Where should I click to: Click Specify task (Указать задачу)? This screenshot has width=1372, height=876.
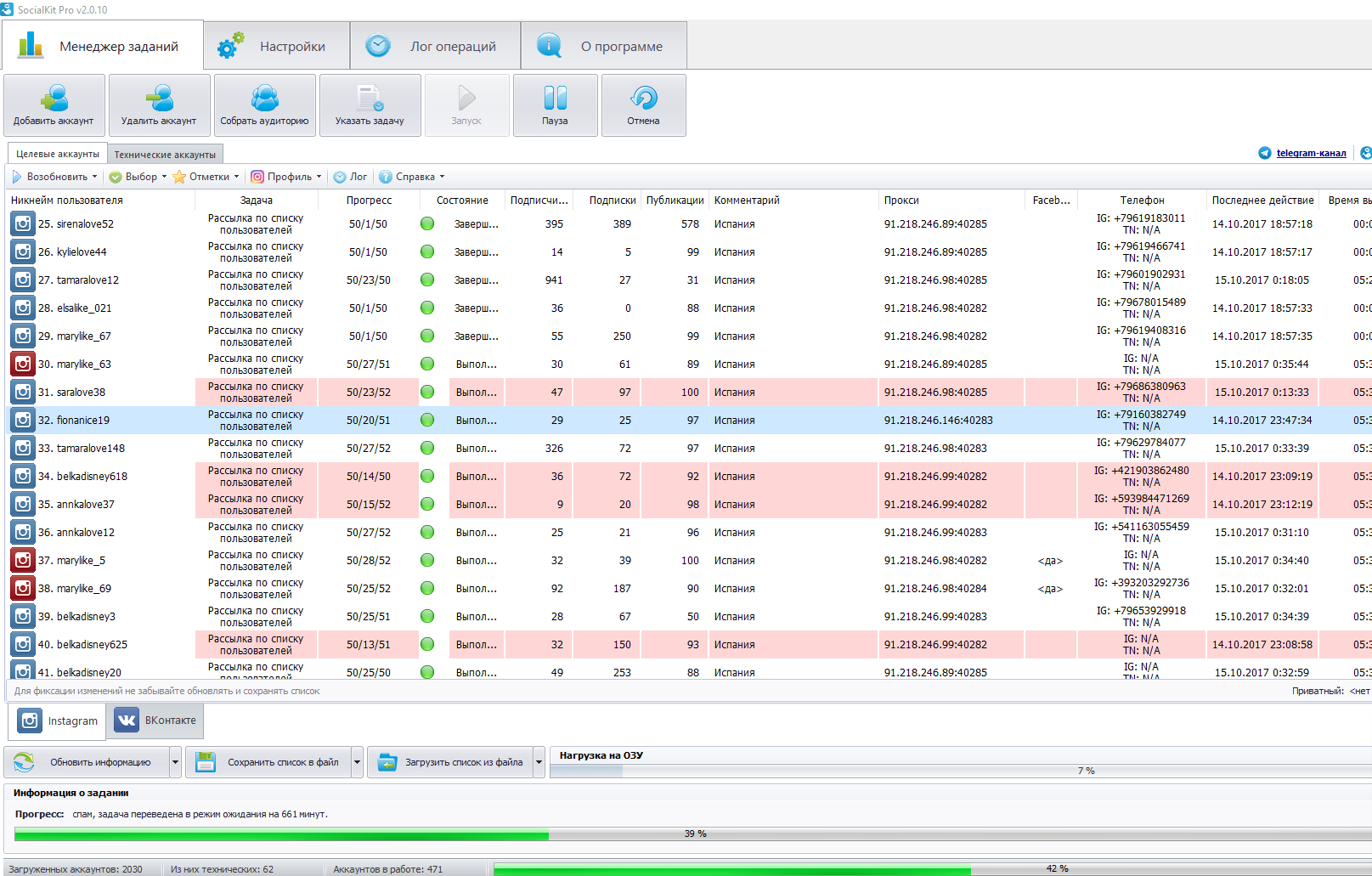pyautogui.click(x=370, y=105)
